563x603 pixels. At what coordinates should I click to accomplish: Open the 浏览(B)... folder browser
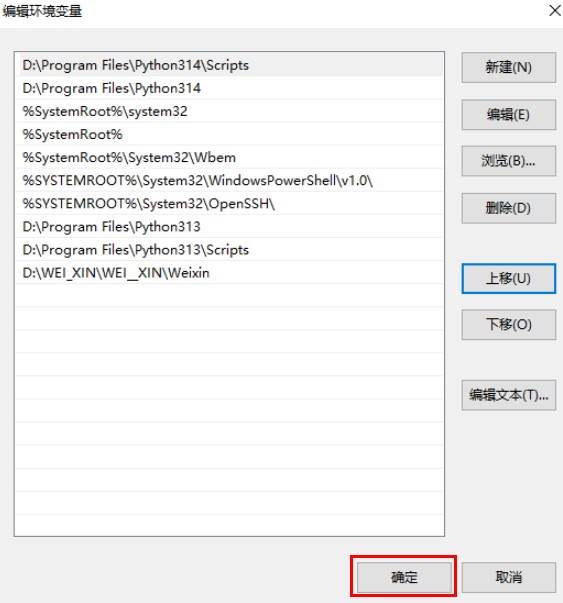pyautogui.click(x=508, y=161)
